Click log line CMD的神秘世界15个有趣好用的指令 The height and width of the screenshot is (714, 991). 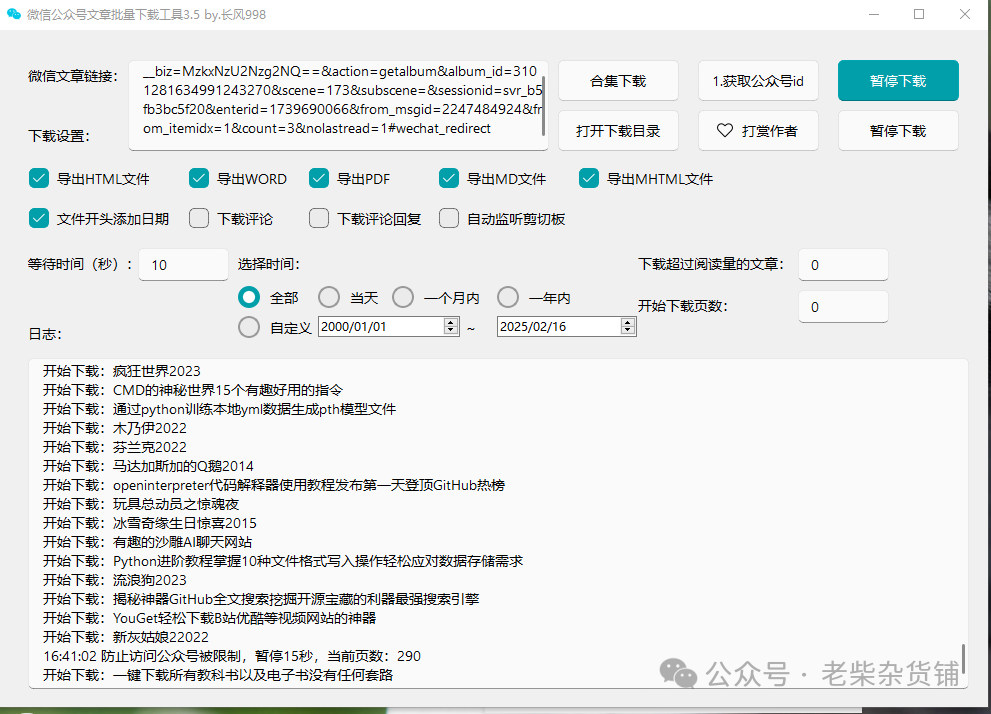[x=193, y=390]
